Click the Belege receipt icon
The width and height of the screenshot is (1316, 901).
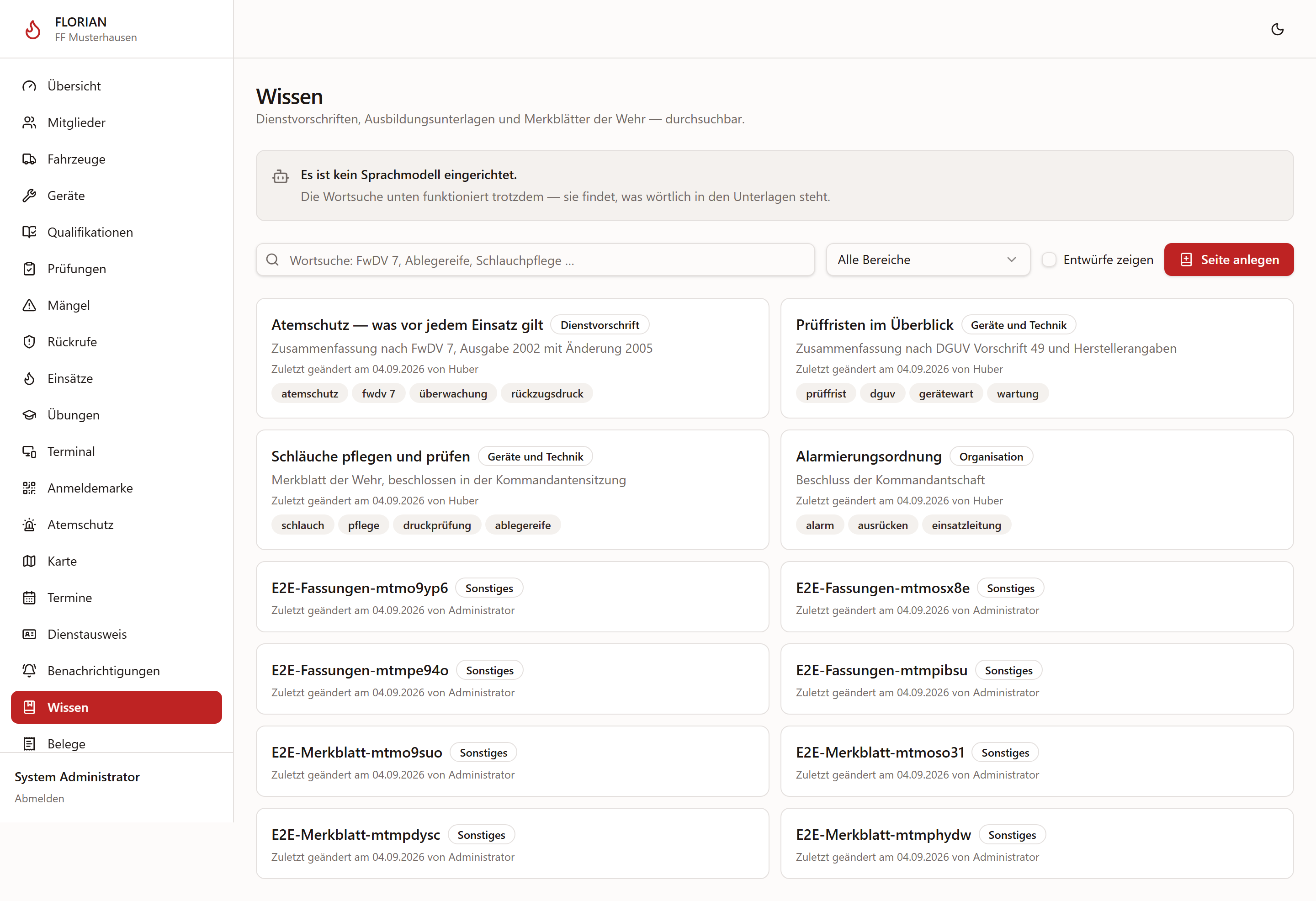(29, 743)
